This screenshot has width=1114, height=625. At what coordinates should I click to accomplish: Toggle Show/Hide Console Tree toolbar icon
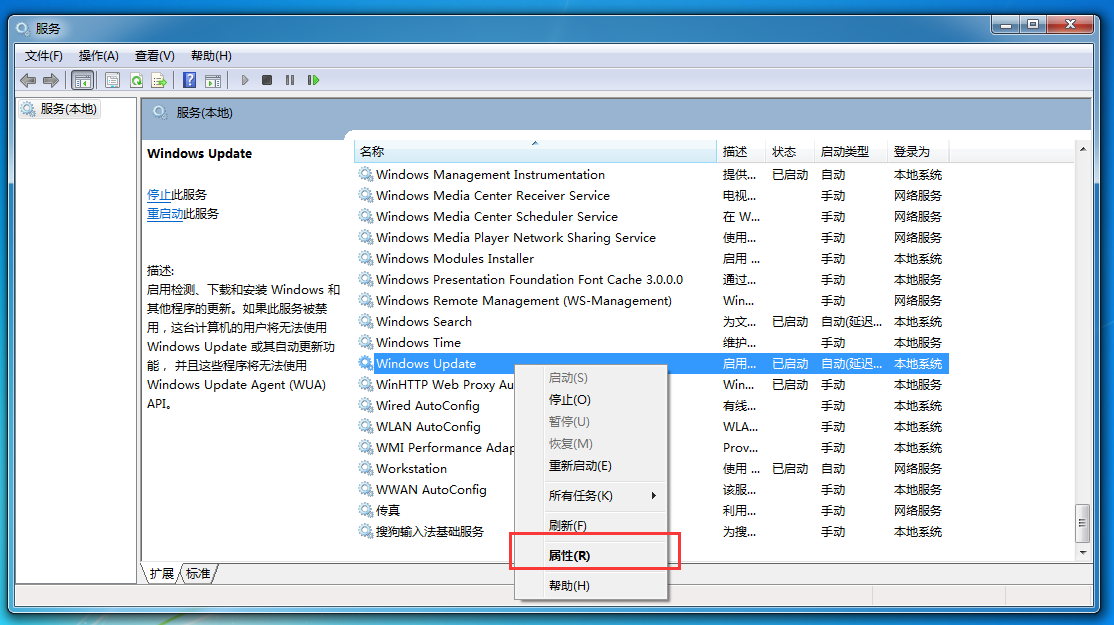click(83, 80)
